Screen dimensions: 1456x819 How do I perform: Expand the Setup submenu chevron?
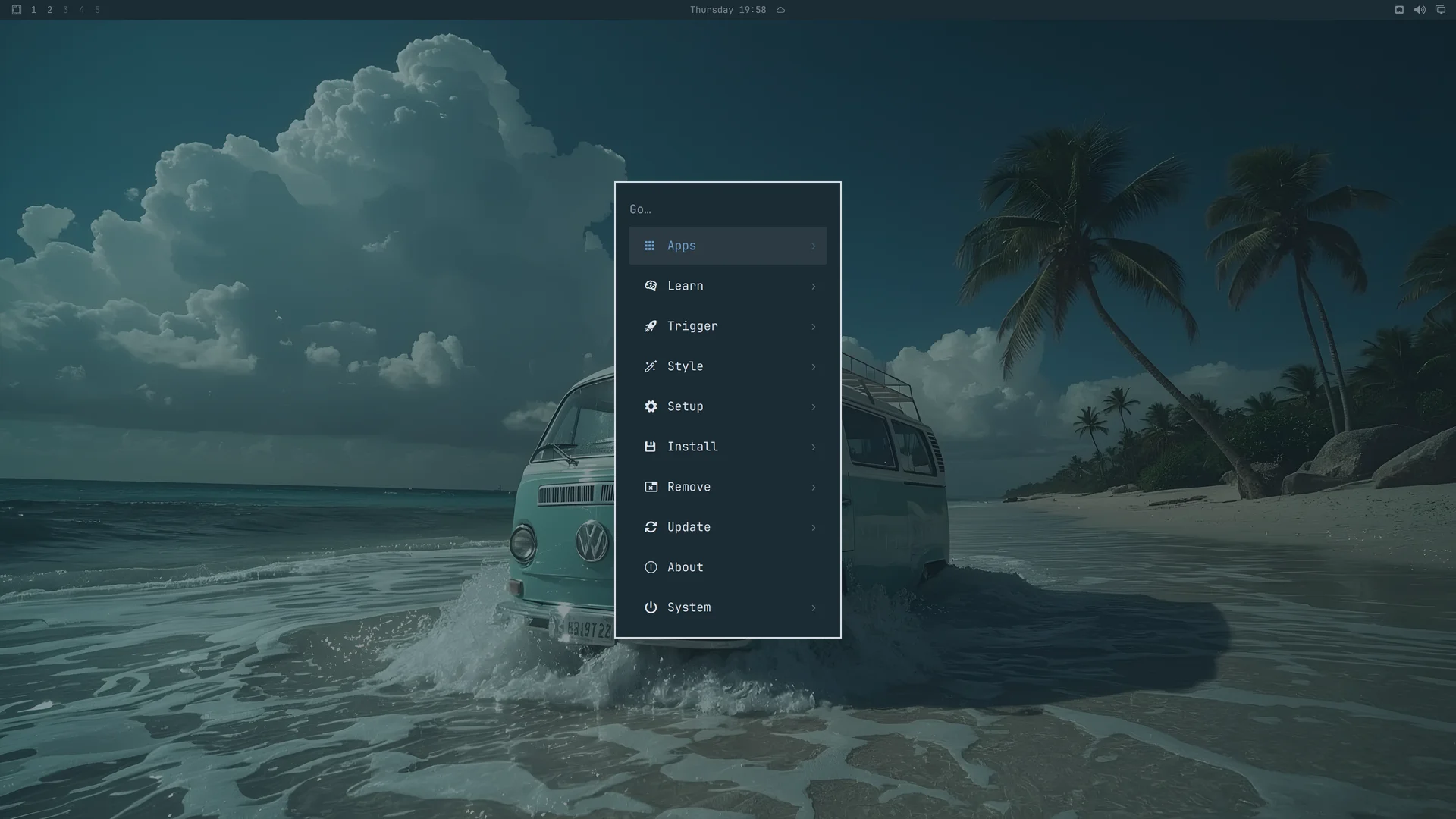pos(813,407)
